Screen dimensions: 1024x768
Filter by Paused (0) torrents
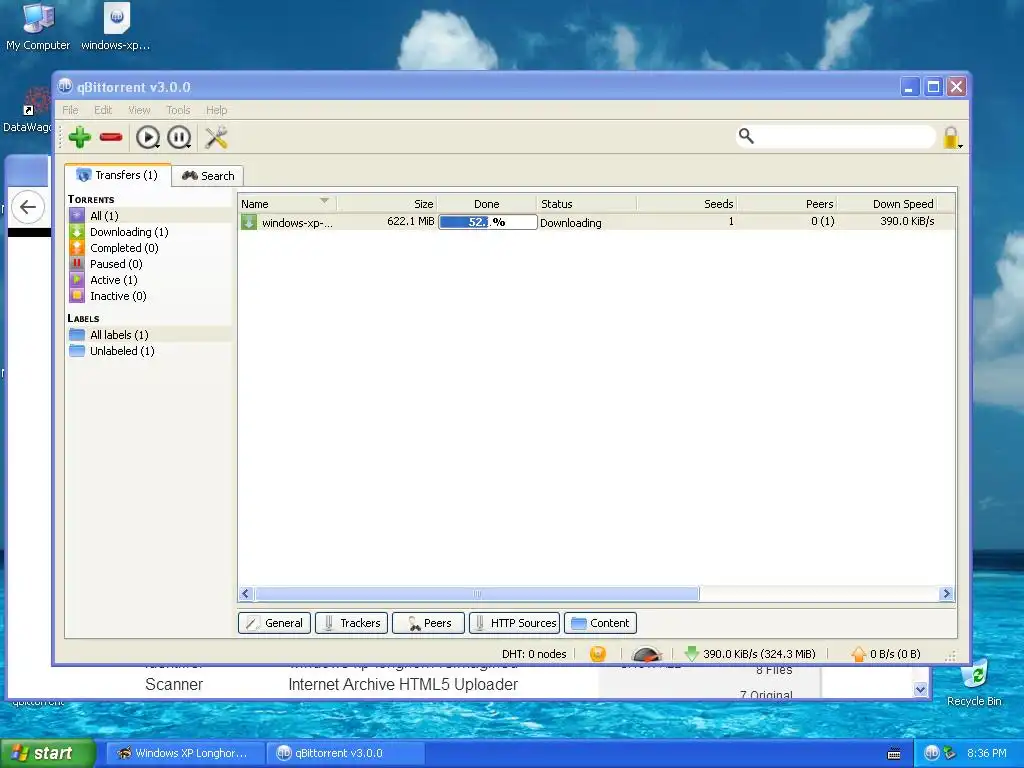point(149,264)
